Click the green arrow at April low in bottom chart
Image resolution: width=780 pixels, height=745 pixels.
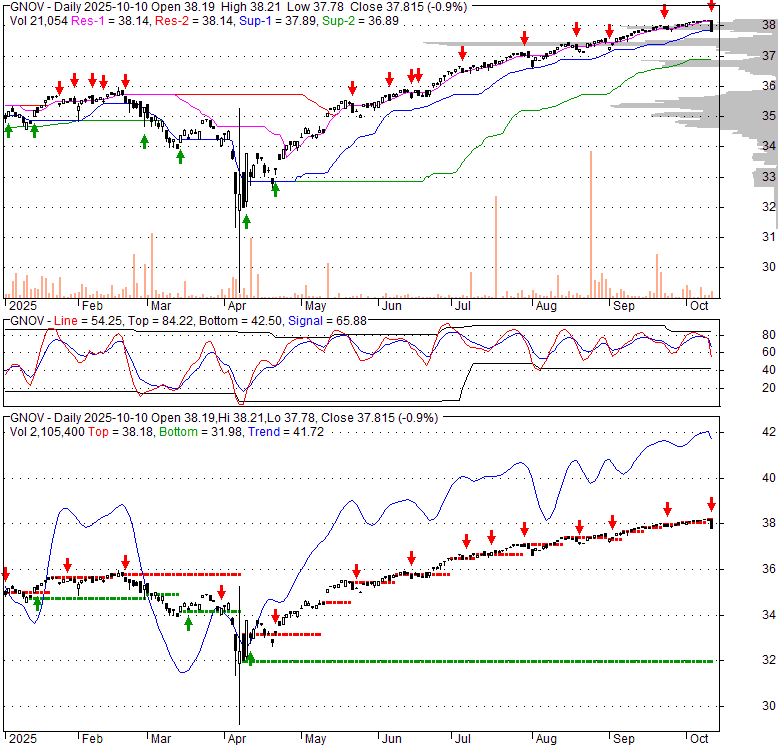[250, 657]
